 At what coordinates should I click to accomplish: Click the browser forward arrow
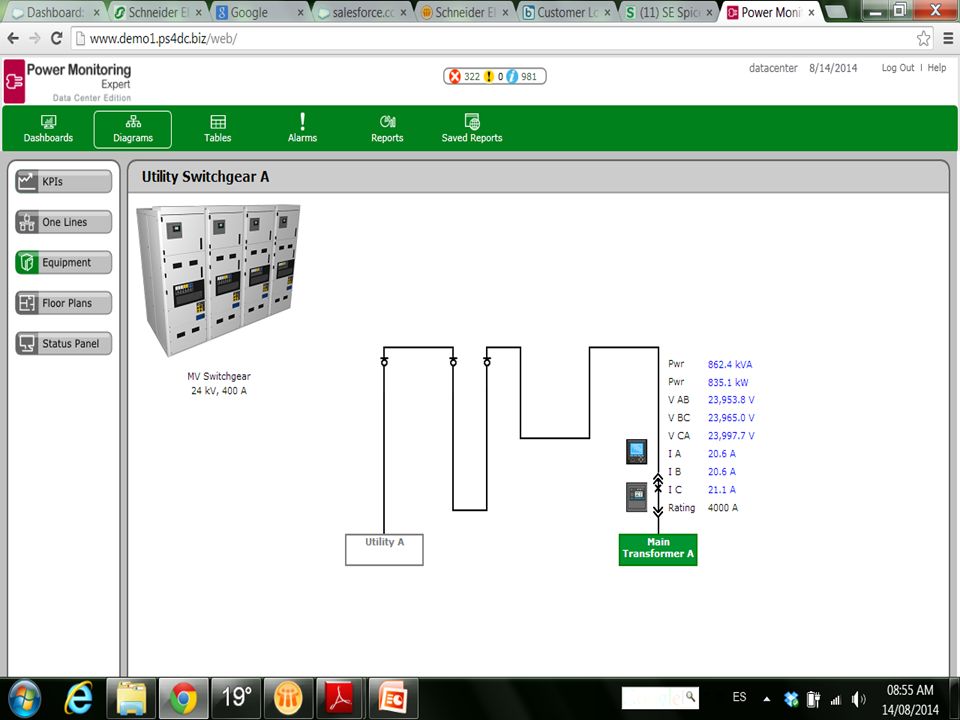click(x=35, y=39)
